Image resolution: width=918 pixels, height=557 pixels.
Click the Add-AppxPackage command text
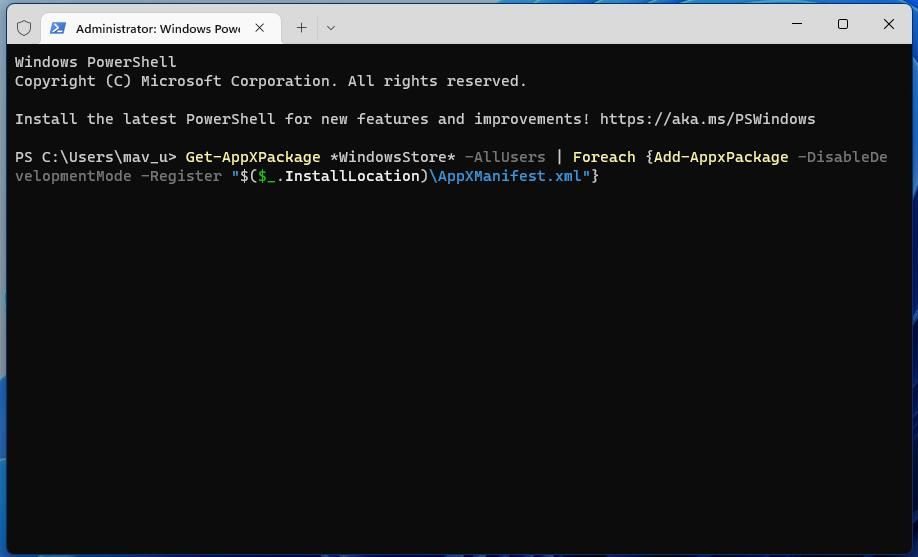[x=721, y=157]
